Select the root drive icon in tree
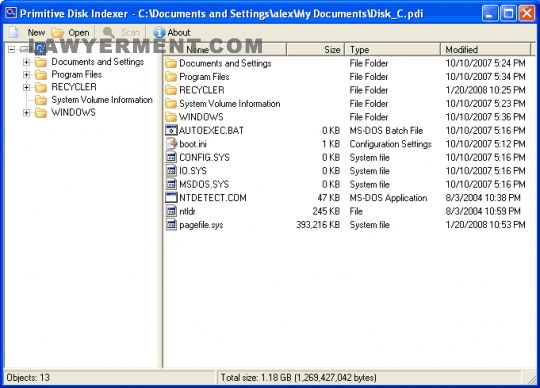Image resolution: width=540 pixels, height=388 pixels. (40, 49)
